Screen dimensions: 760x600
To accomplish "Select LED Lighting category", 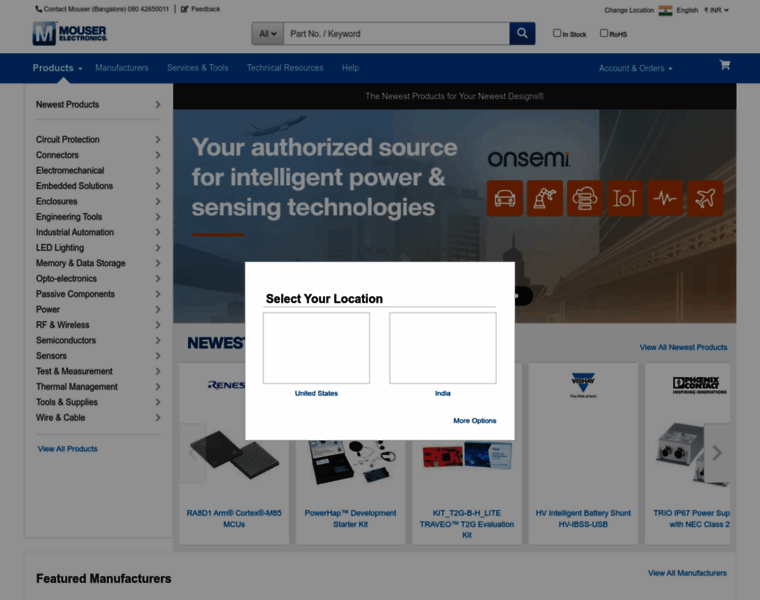I will pyautogui.click(x=60, y=248).
